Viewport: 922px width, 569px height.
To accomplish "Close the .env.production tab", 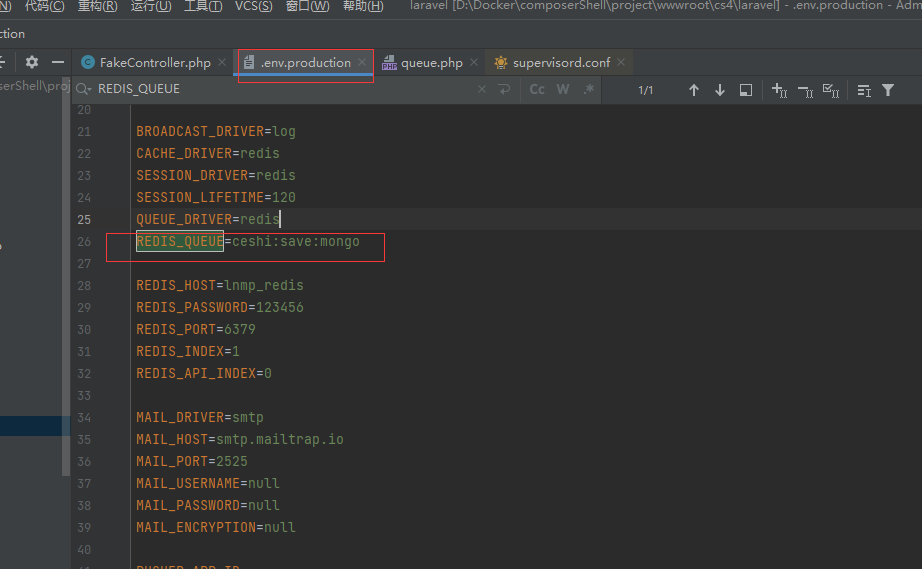I will point(362,62).
